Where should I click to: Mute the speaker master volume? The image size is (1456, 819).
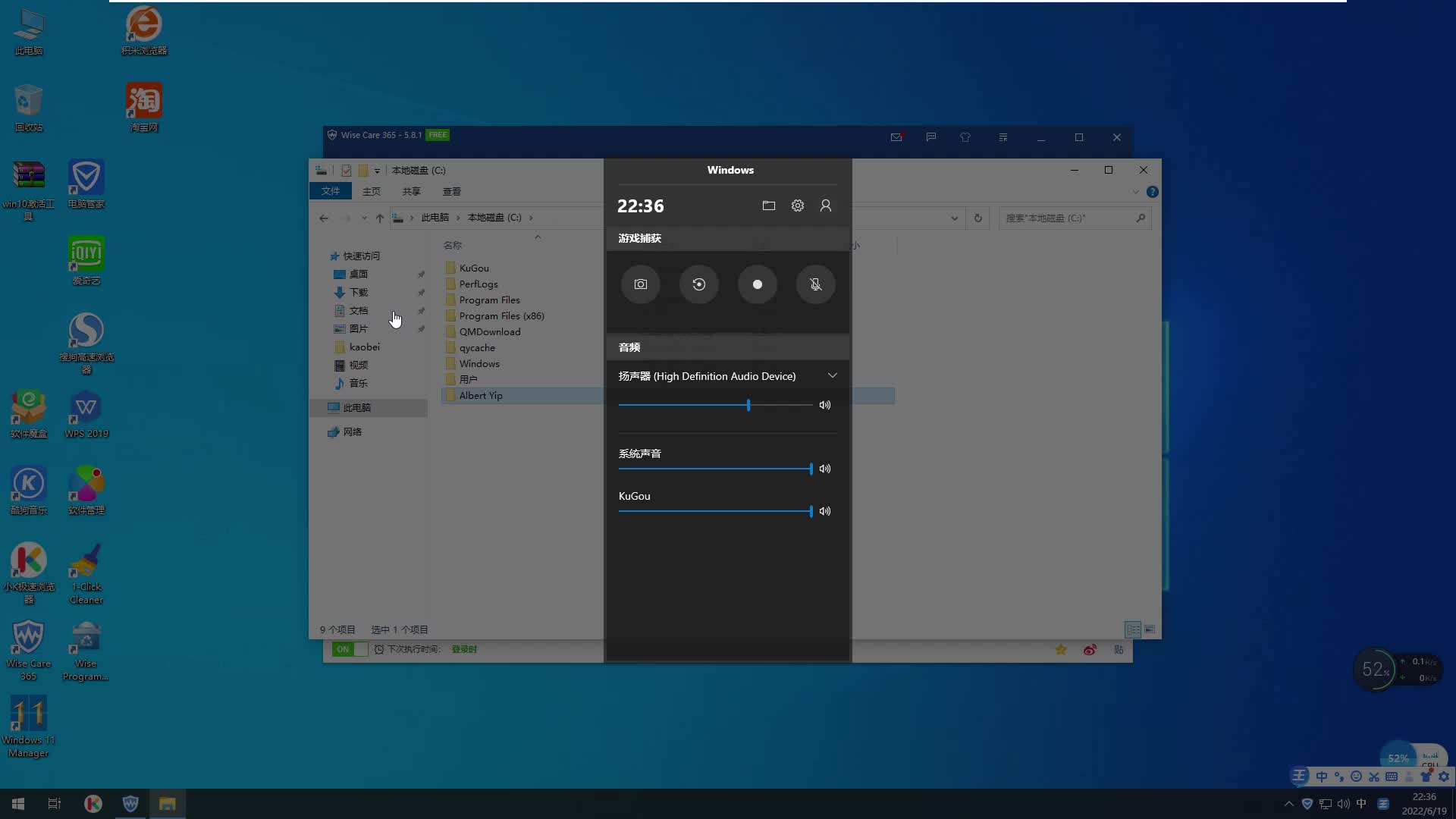point(825,405)
